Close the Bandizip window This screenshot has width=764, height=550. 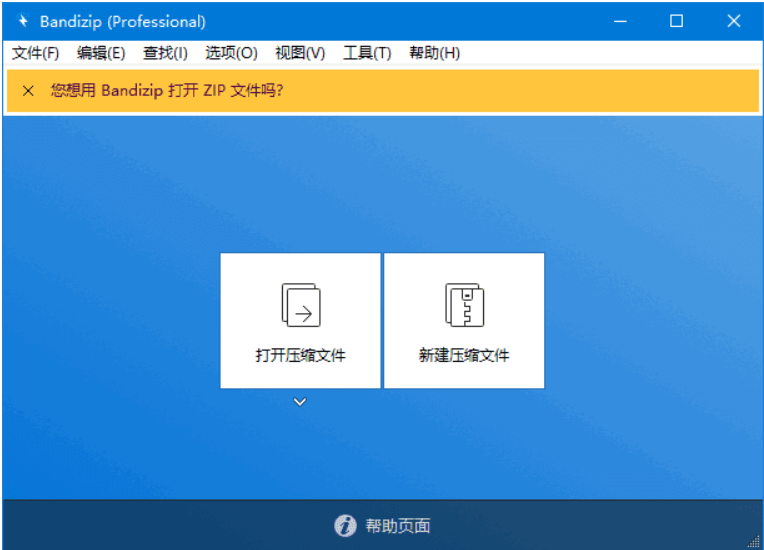coord(734,21)
